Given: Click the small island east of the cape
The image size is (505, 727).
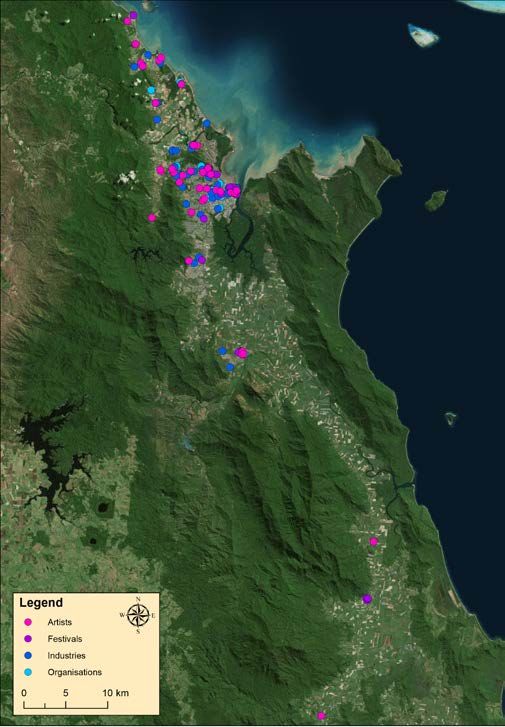Looking at the screenshot, I should 435,200.
